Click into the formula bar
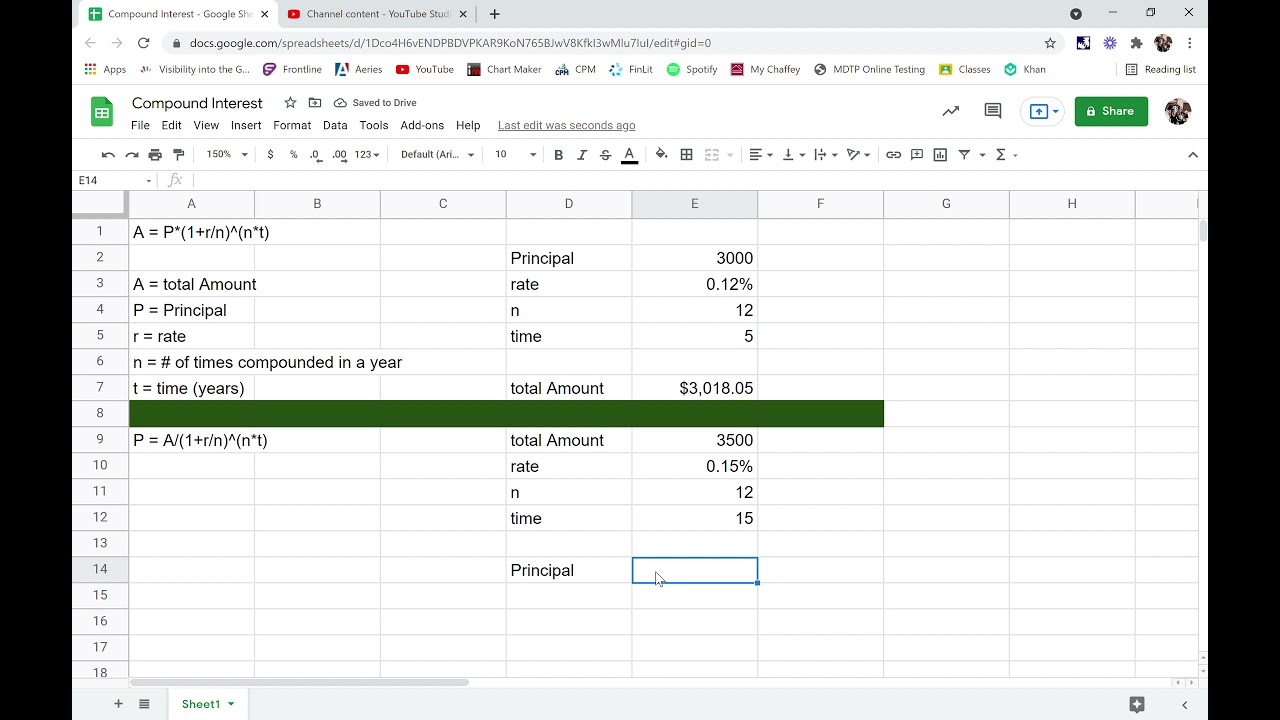Viewport: 1280px width, 720px height. [x=695, y=180]
